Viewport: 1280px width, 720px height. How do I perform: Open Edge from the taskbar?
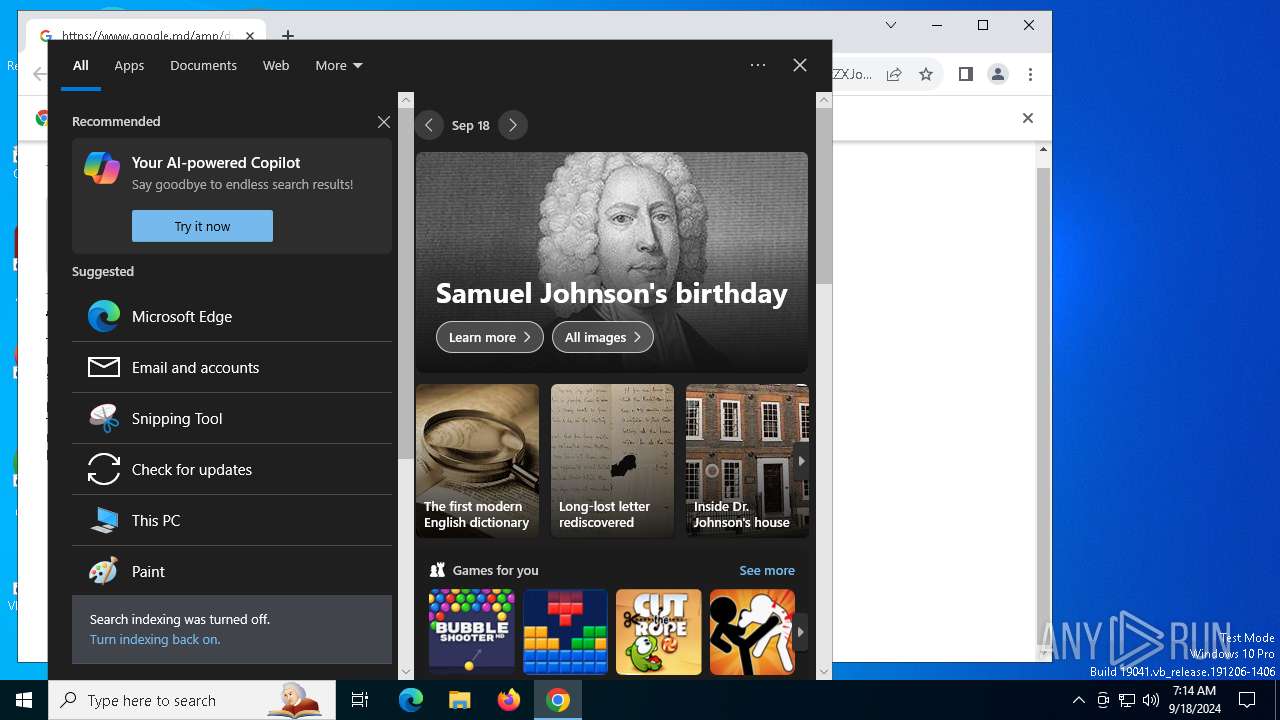[411, 700]
